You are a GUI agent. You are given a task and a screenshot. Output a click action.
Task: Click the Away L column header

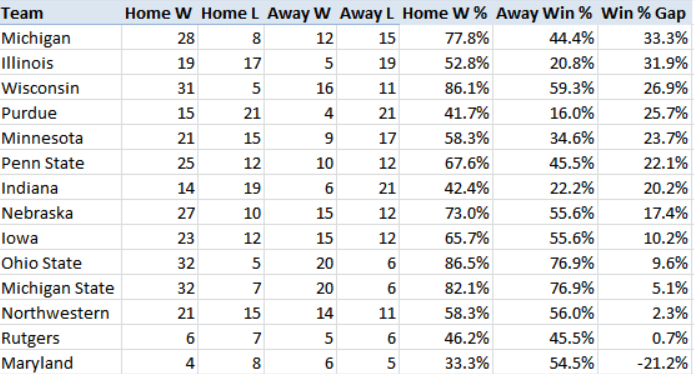(368, 13)
